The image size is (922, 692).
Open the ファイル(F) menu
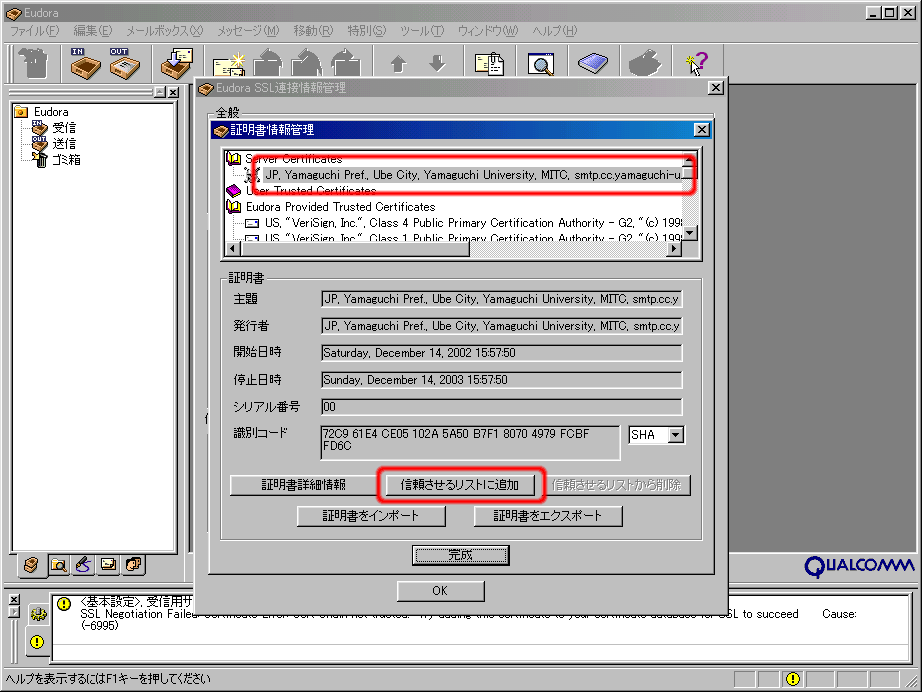click(35, 31)
